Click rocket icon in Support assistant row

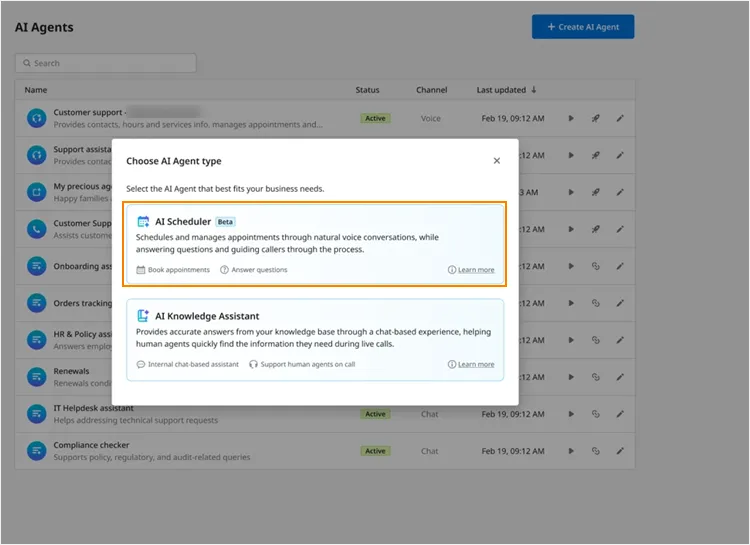(596, 155)
